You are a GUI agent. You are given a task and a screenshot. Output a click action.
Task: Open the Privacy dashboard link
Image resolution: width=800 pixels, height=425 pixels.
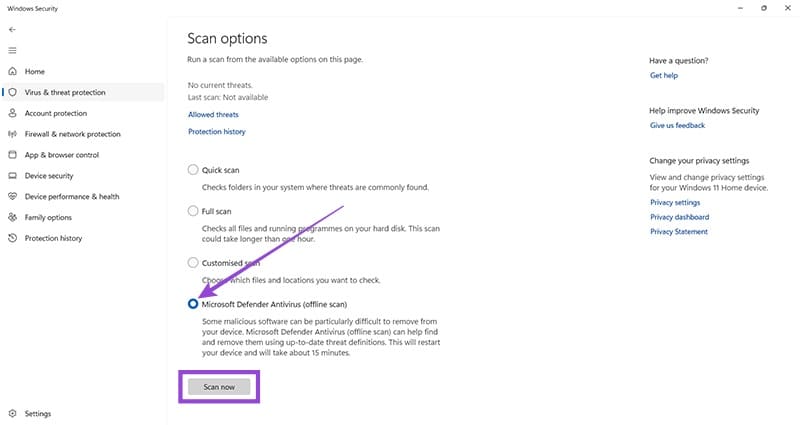click(x=679, y=217)
